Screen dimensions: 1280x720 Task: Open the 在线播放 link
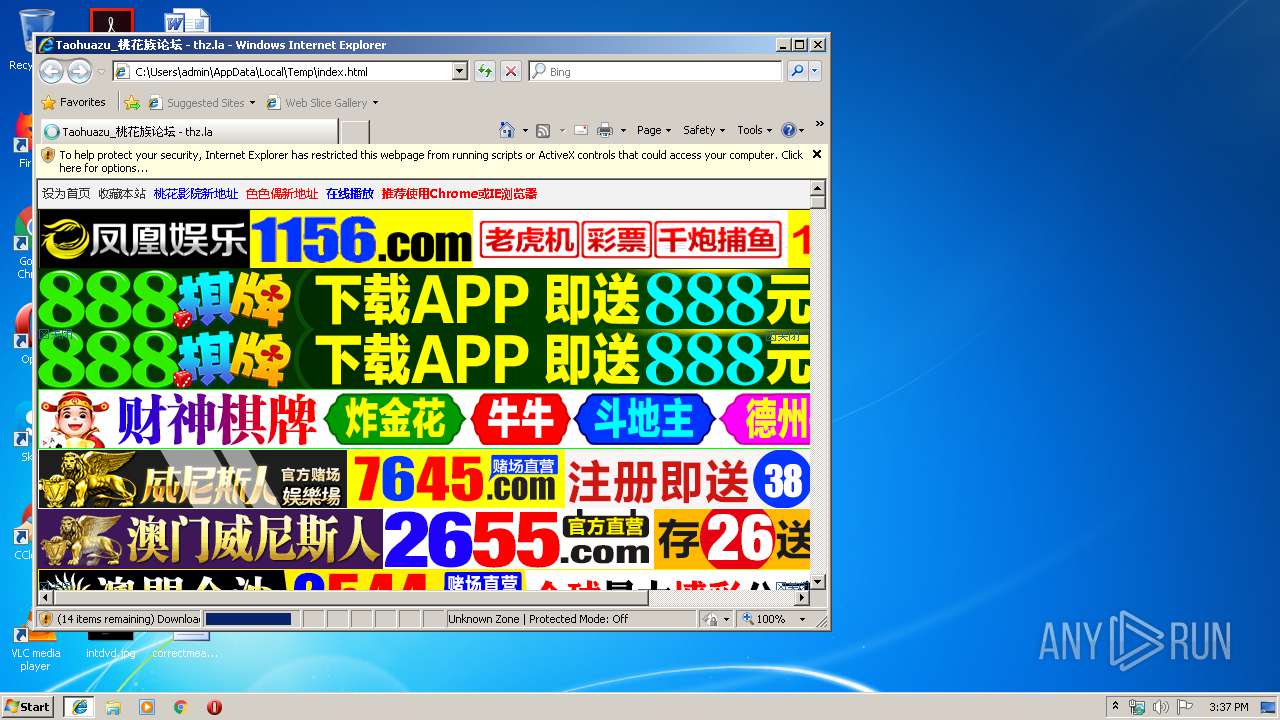click(350, 194)
